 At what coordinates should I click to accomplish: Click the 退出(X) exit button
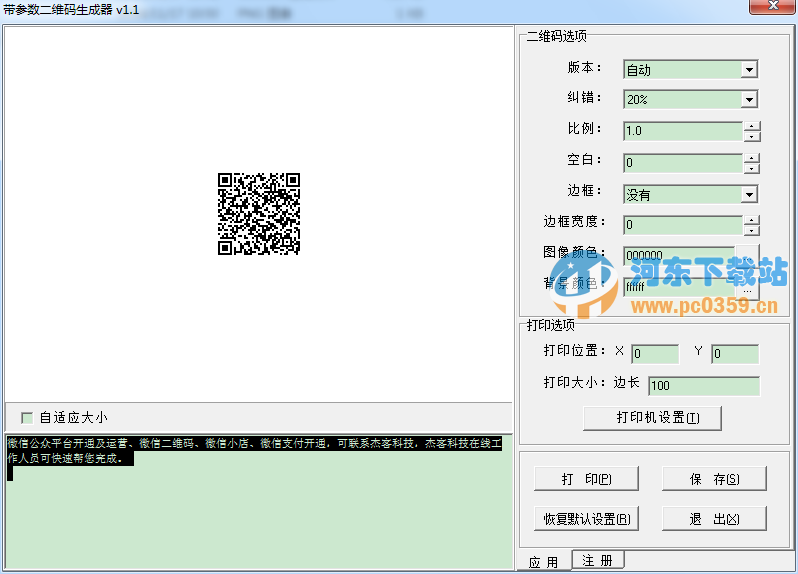pos(714,519)
